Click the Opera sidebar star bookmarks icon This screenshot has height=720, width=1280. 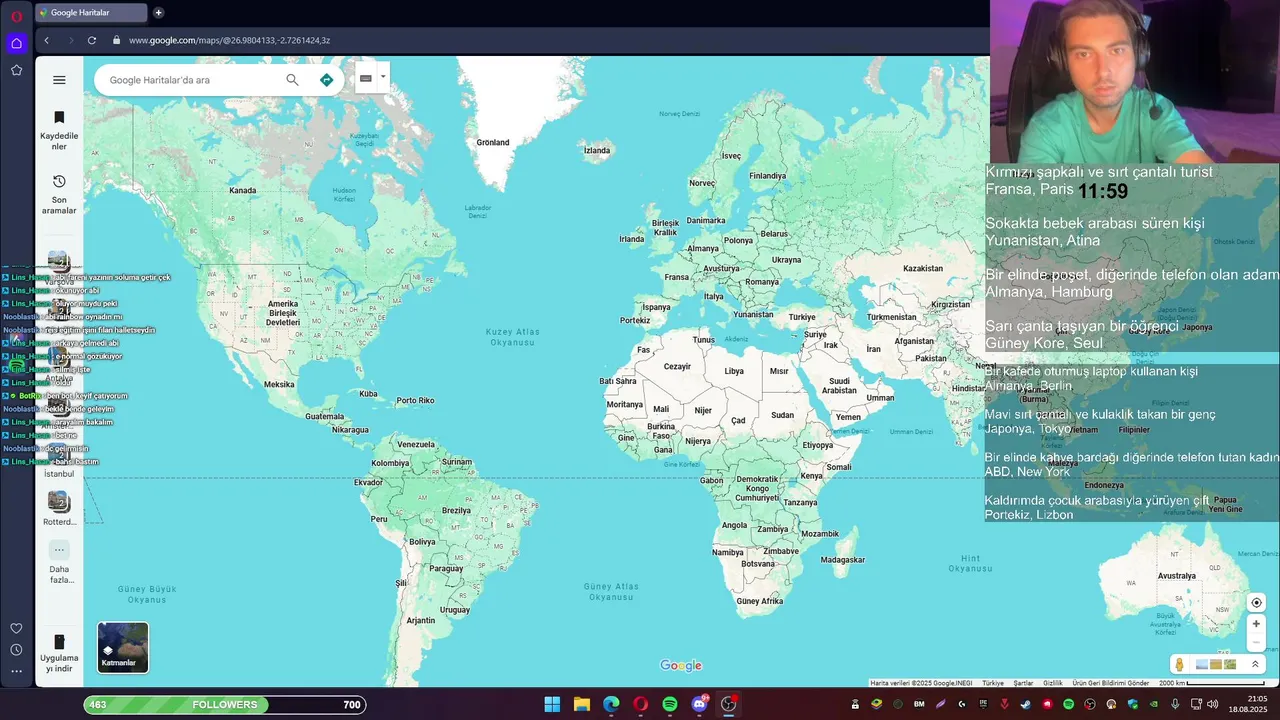point(16,70)
